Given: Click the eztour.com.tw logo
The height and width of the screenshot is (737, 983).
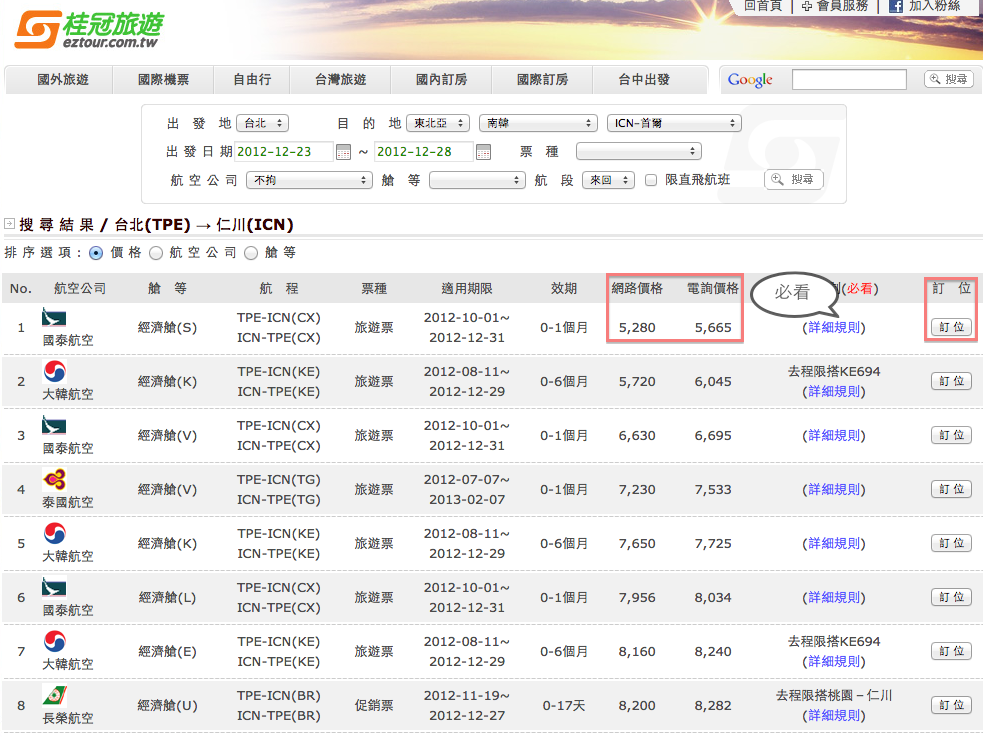Looking at the screenshot, I should coord(88,29).
